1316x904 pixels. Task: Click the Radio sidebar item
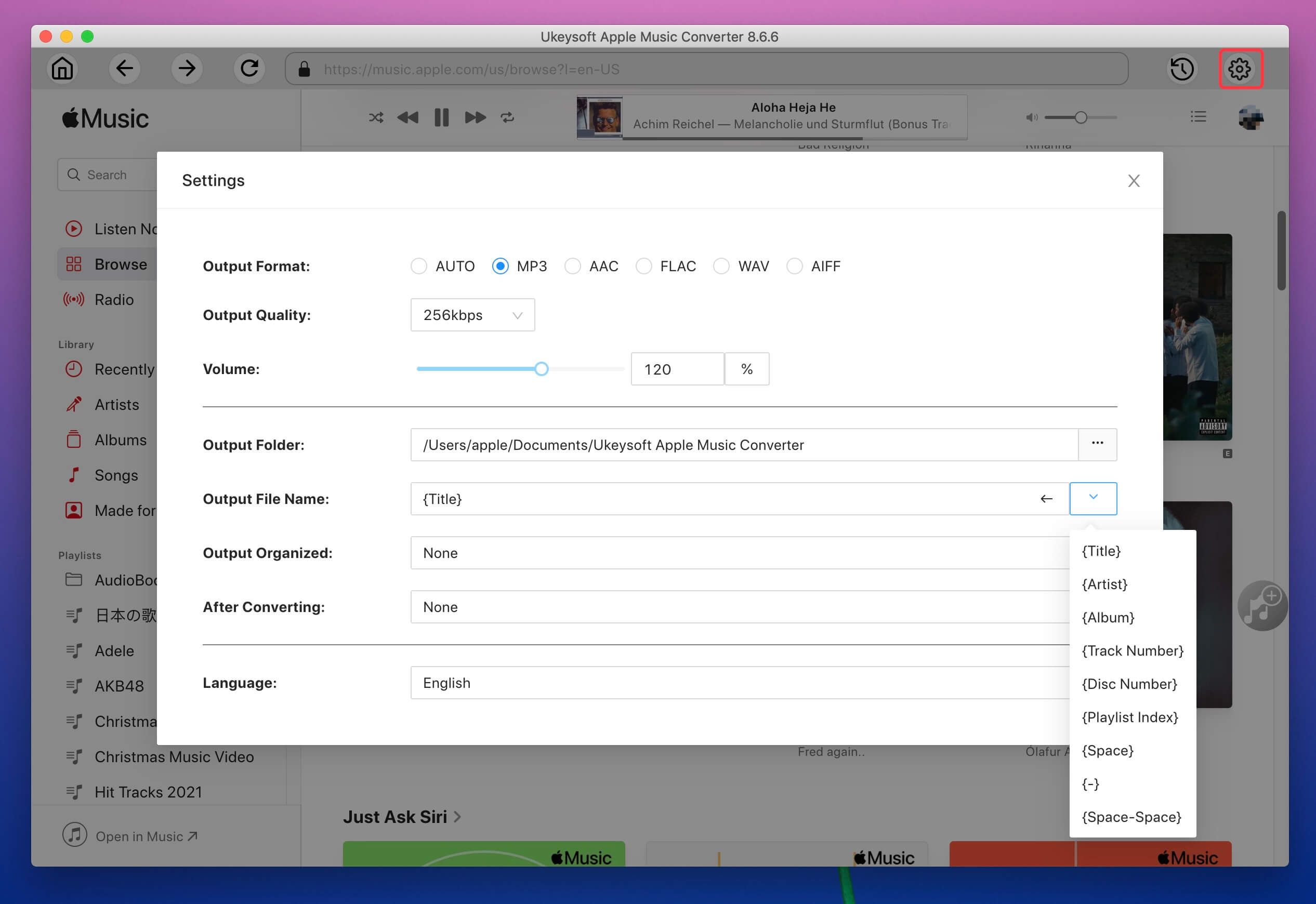[x=114, y=299]
